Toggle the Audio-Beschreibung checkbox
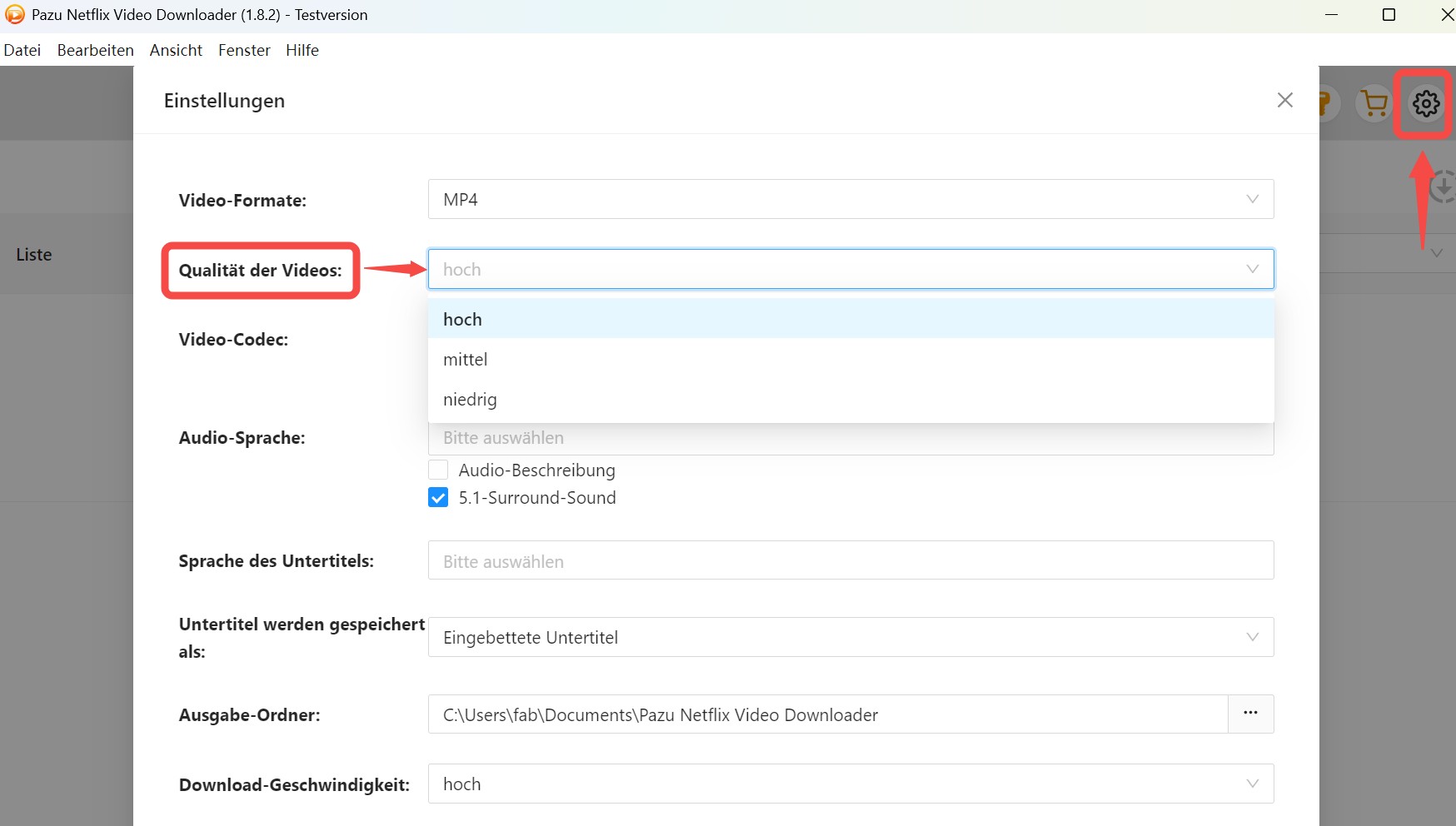Image resolution: width=1456 pixels, height=826 pixels. pos(438,470)
